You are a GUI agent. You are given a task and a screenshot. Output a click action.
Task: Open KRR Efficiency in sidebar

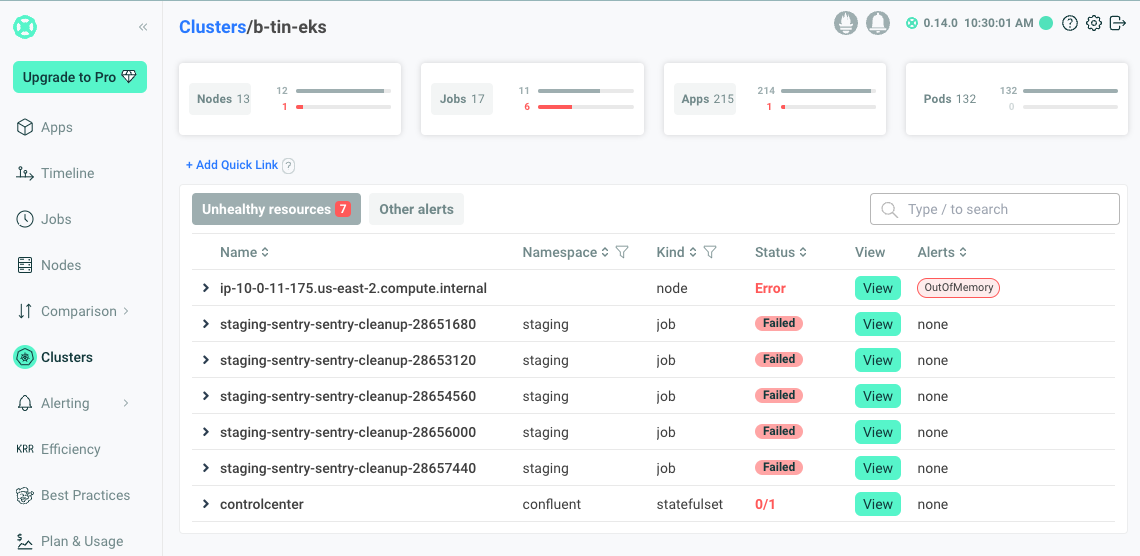(70, 449)
